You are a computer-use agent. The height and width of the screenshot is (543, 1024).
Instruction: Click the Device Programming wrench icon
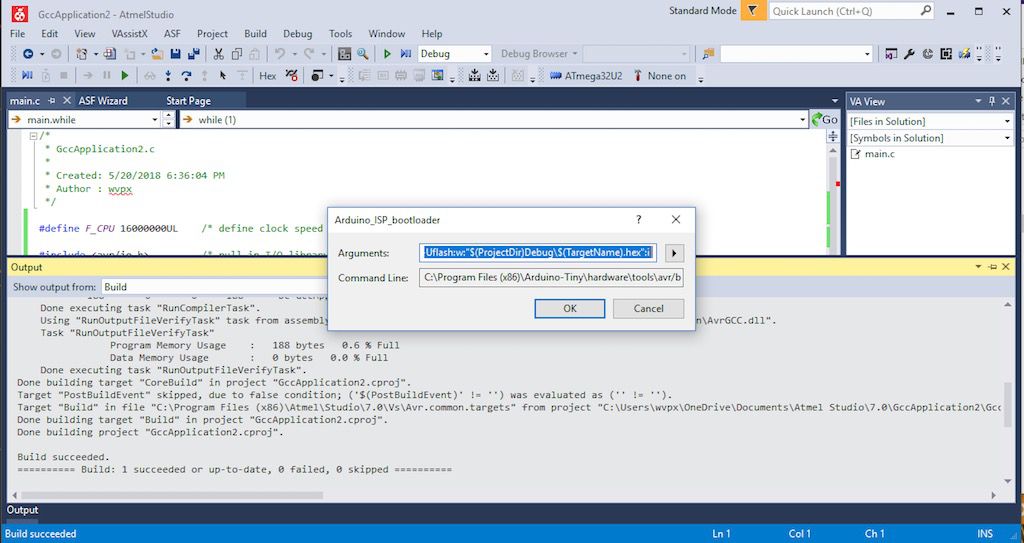coord(909,54)
